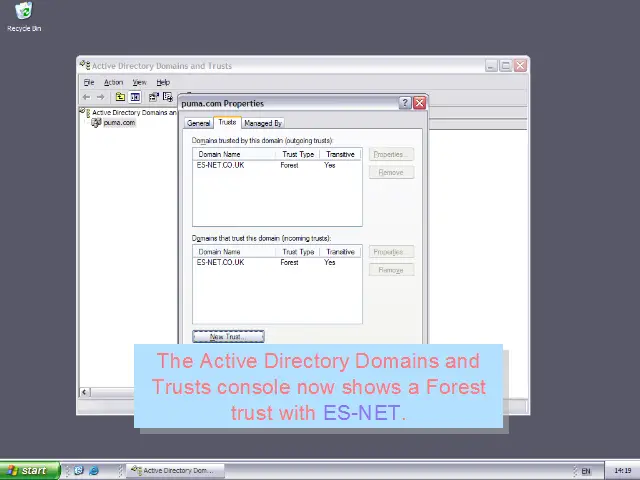The height and width of the screenshot is (480, 640).
Task: Open the View menu
Action: click(139, 82)
